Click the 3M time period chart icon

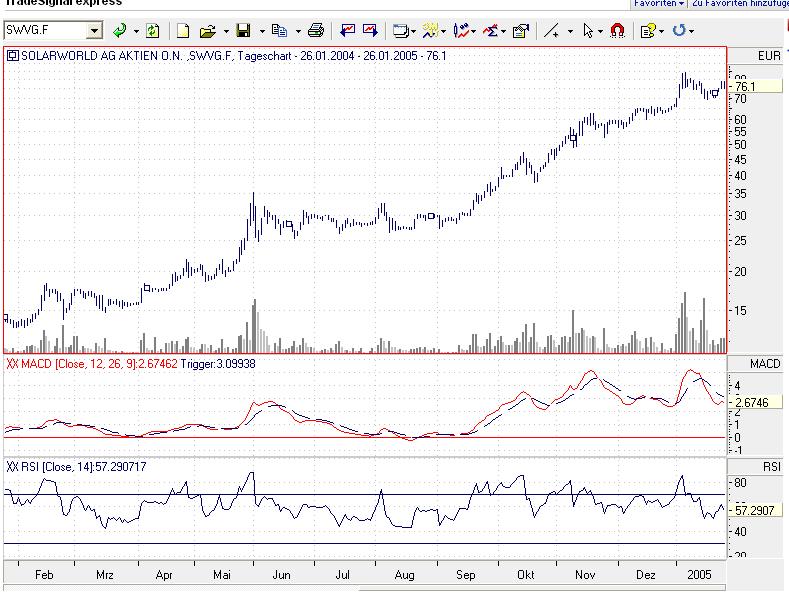click(431, 31)
